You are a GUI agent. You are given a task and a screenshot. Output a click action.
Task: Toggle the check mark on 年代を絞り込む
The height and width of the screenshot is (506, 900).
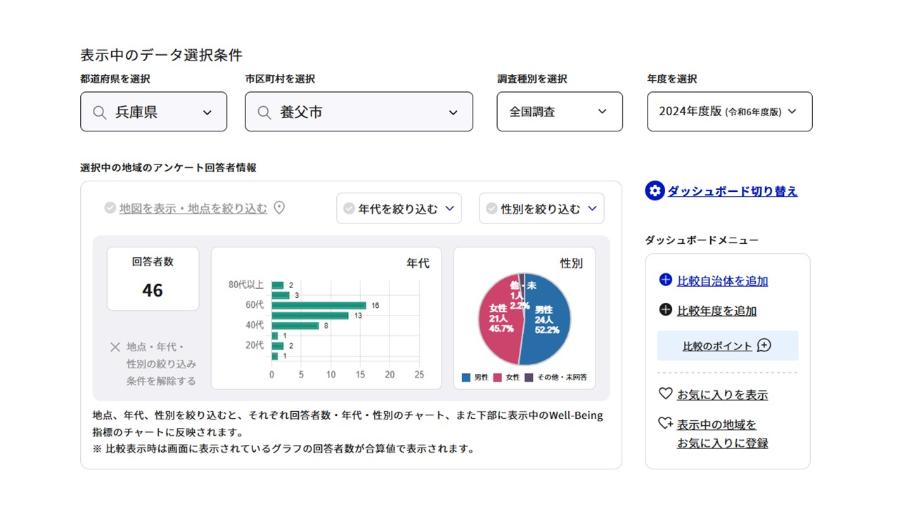(x=349, y=209)
